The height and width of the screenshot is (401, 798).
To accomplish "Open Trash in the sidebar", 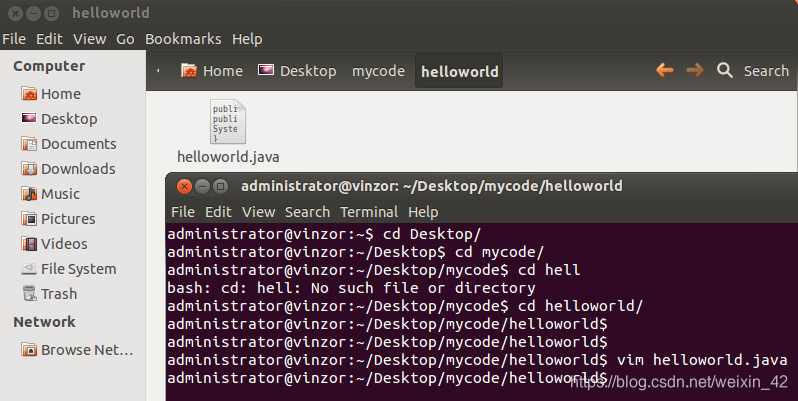I will click(x=49, y=294).
